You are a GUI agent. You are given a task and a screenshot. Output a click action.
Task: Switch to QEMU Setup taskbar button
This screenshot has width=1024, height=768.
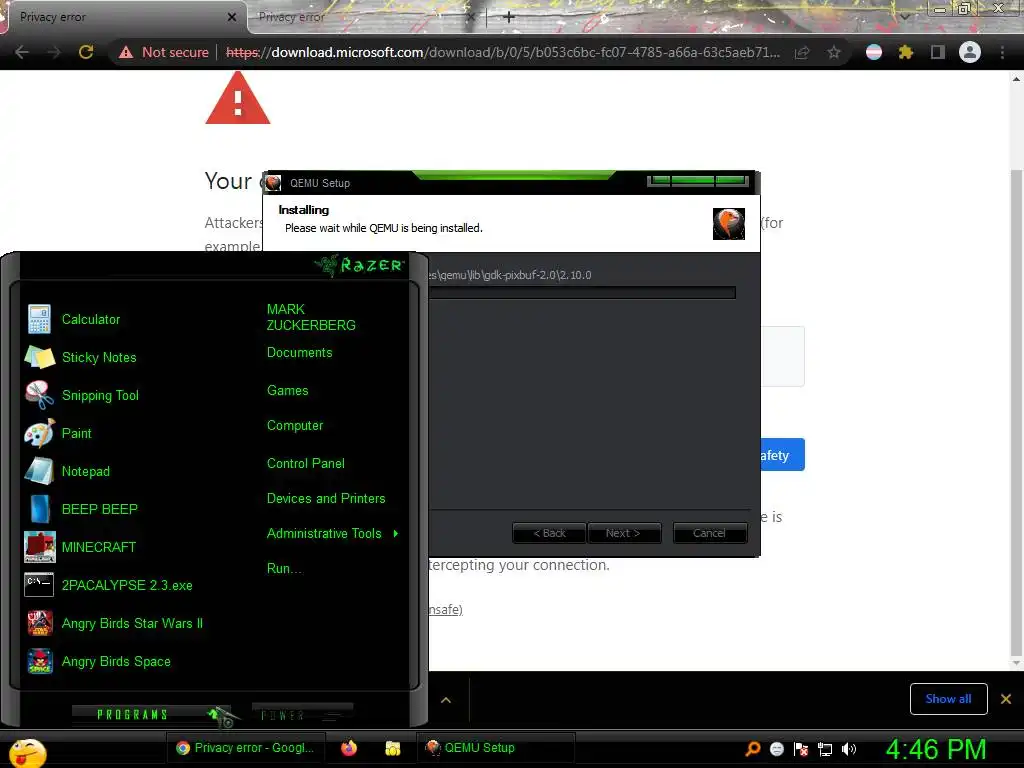coord(496,748)
